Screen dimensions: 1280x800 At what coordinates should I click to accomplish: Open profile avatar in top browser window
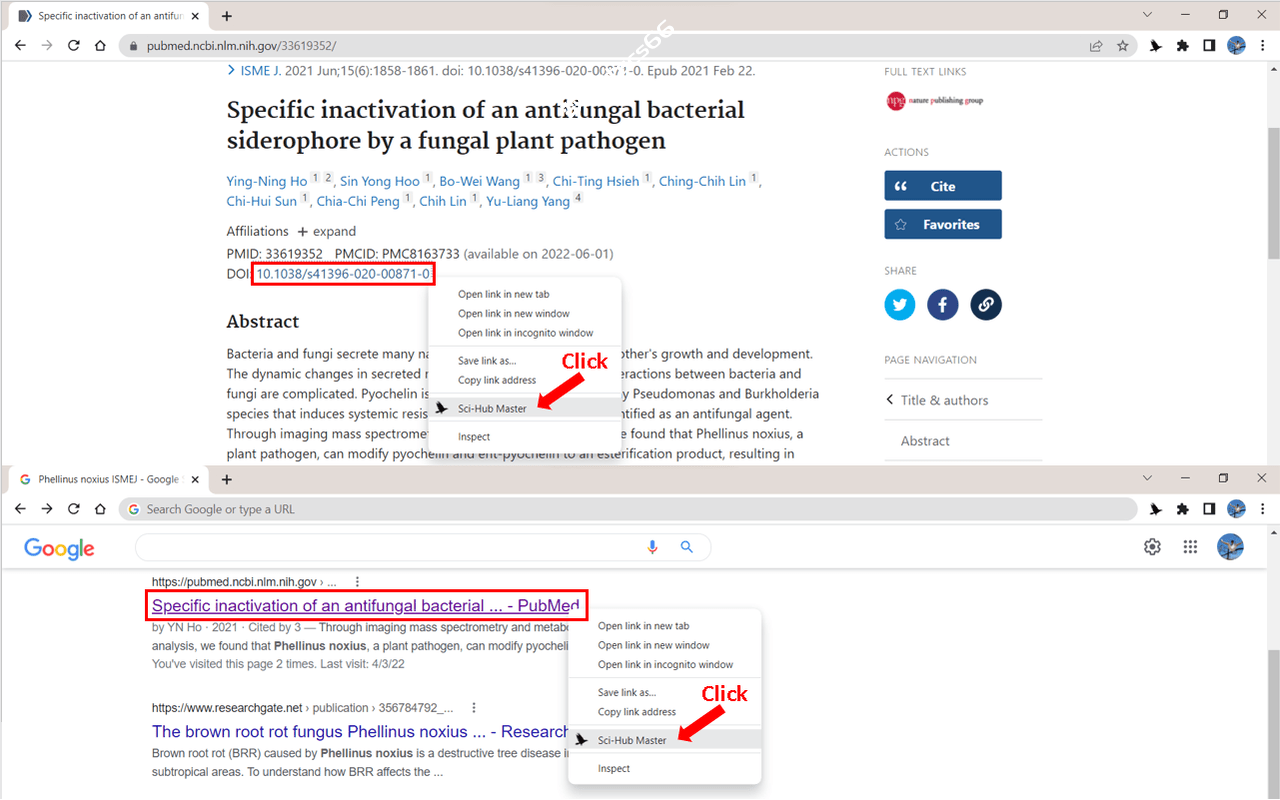pos(1236,45)
